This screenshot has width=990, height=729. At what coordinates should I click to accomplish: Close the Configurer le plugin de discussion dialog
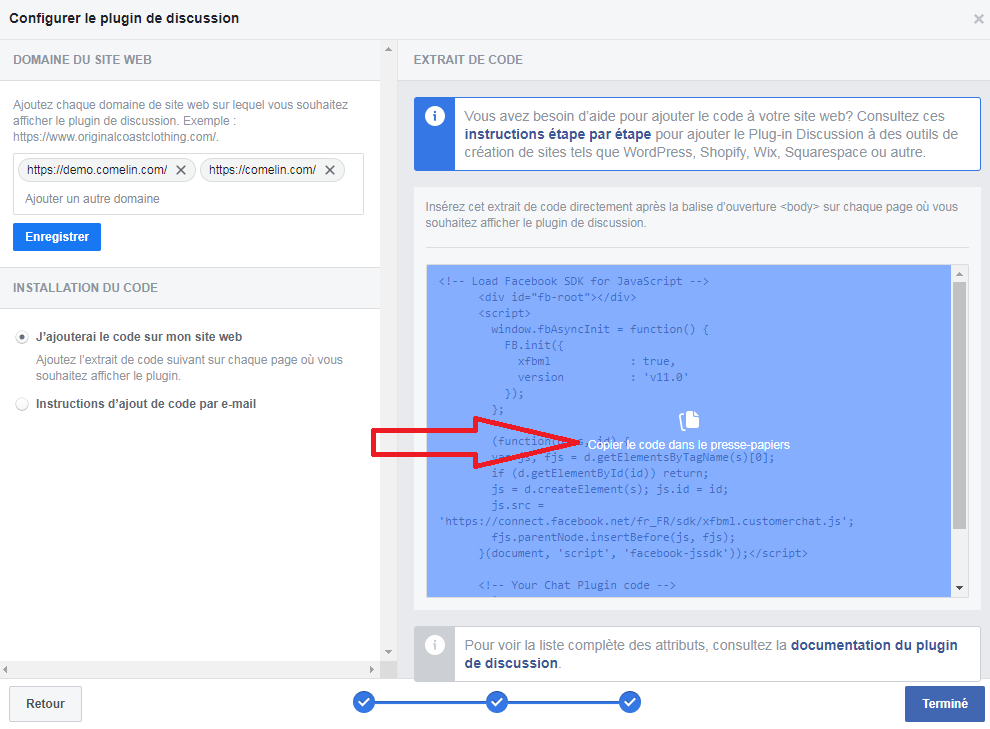point(978,19)
